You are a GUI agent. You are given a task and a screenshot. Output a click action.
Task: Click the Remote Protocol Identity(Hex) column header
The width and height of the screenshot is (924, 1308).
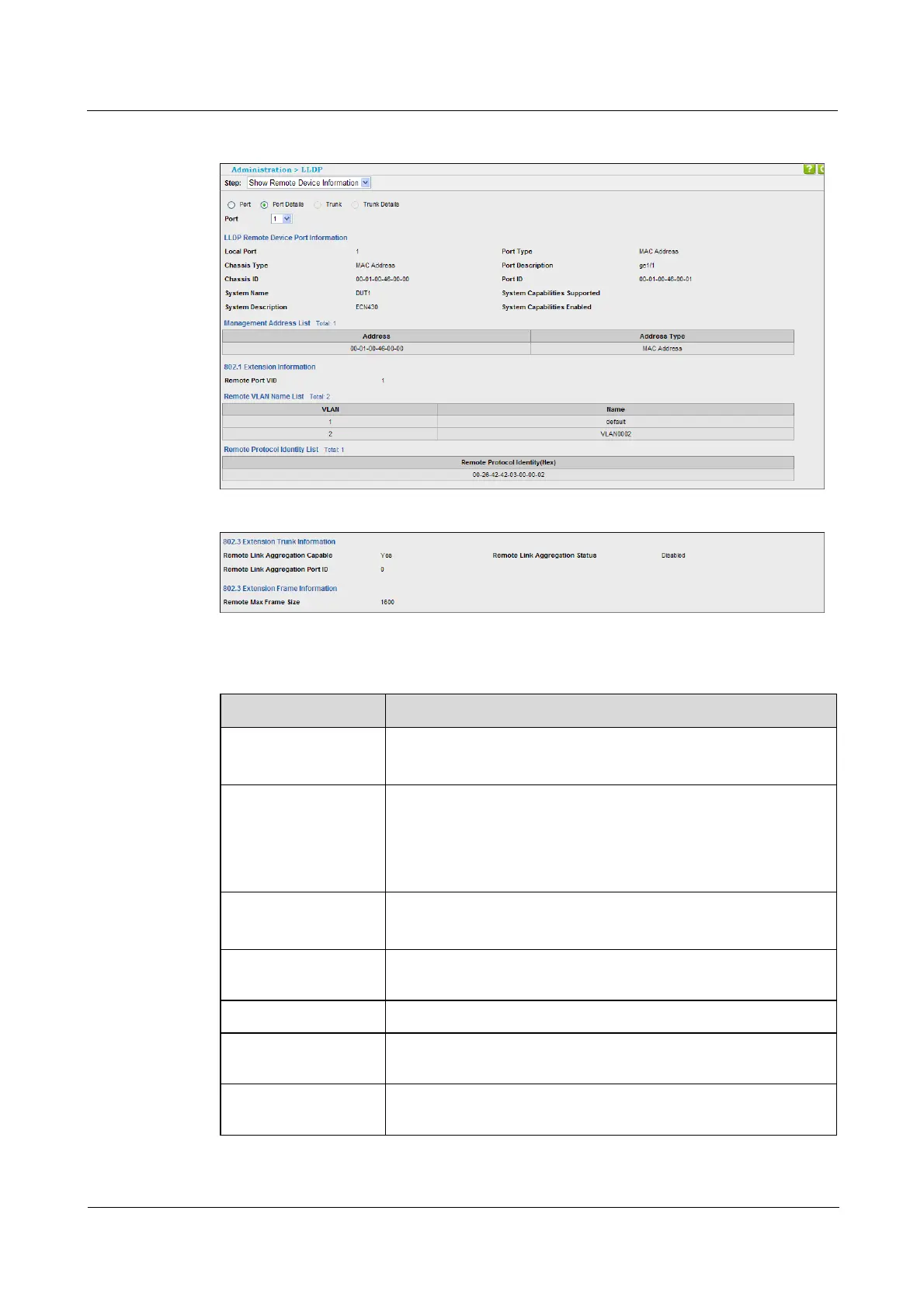click(508, 462)
